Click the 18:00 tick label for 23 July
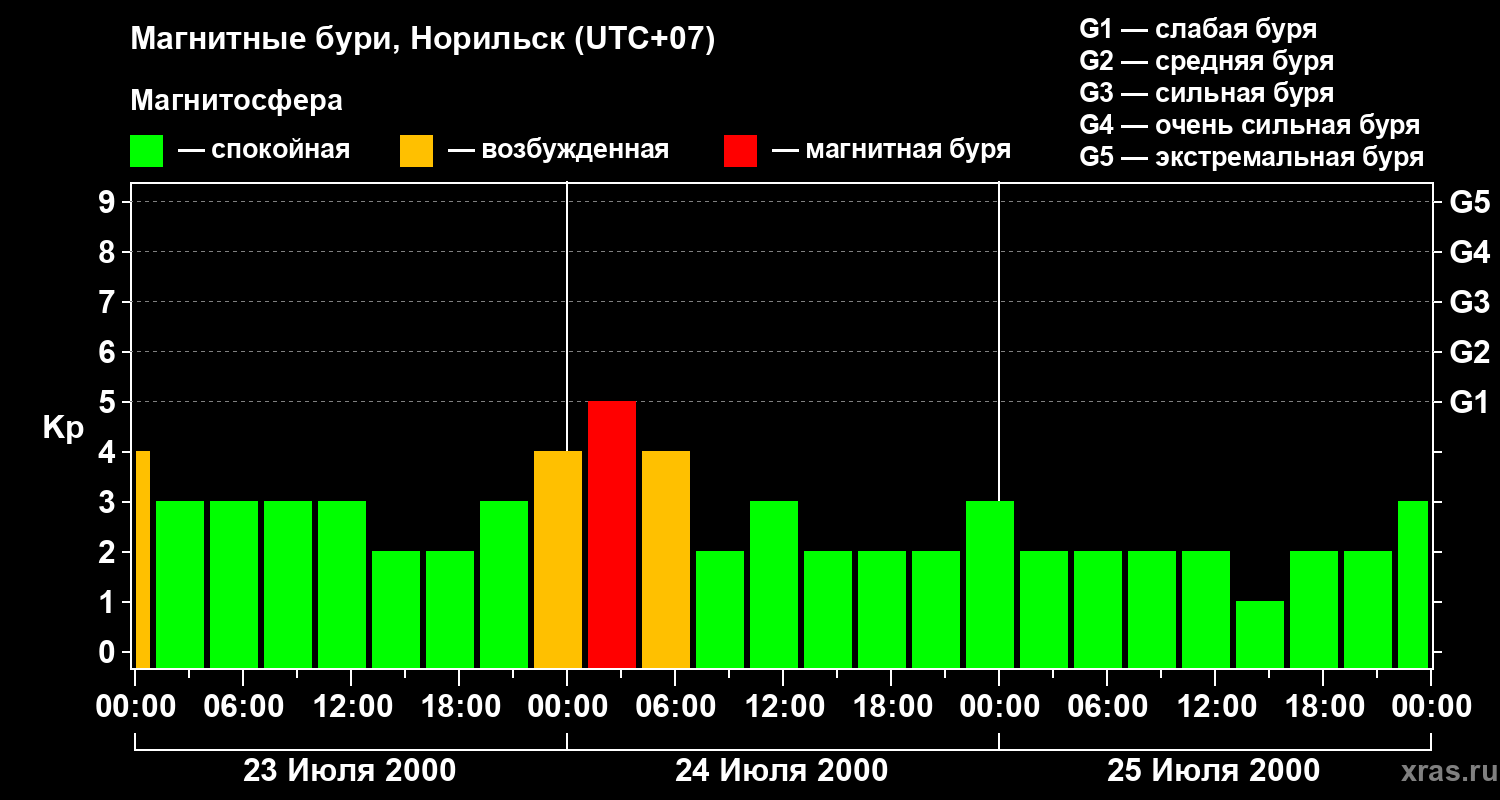Image resolution: width=1500 pixels, height=800 pixels. 459,707
